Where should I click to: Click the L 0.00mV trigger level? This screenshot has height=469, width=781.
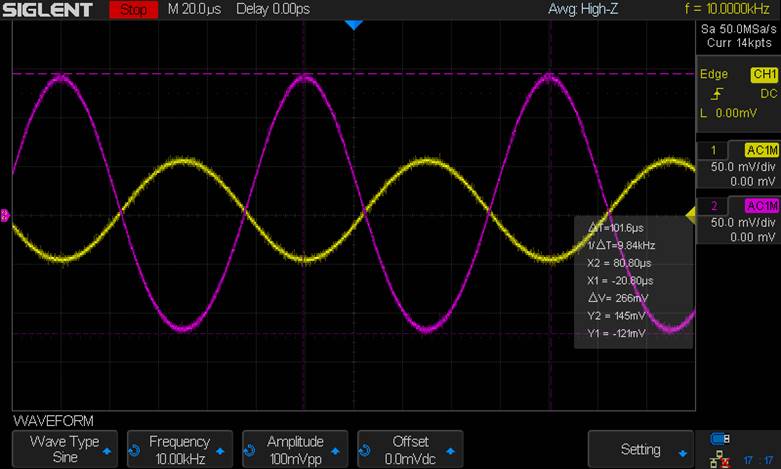[x=729, y=114]
